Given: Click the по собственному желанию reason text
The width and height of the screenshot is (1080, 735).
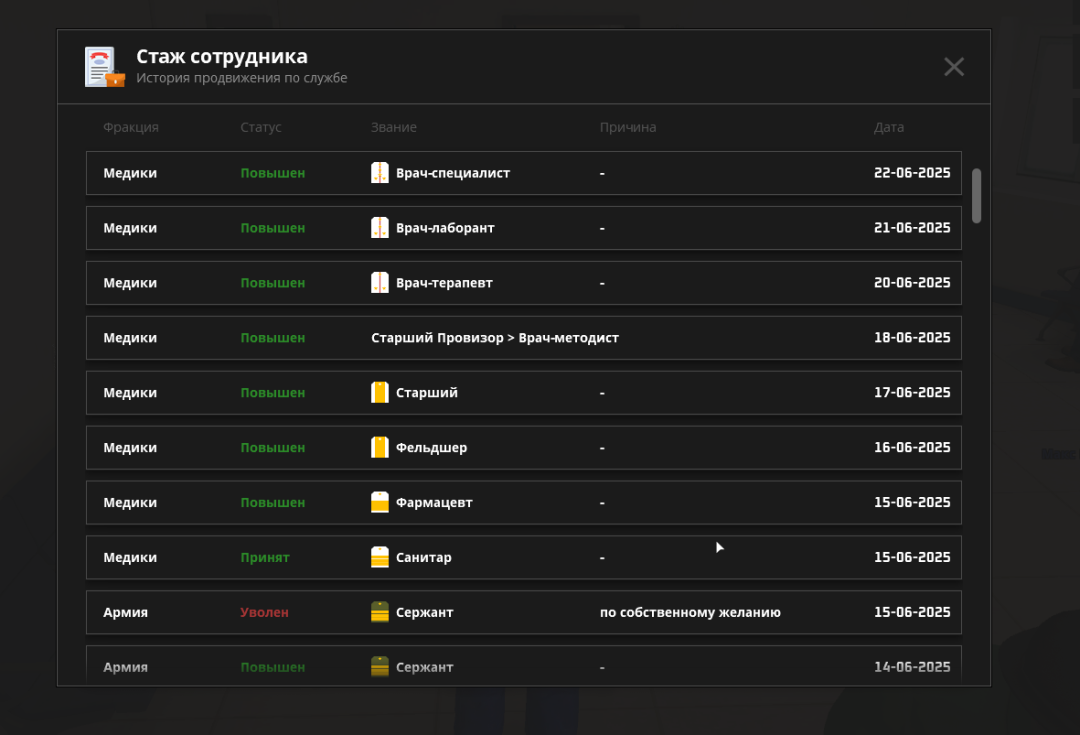Looking at the screenshot, I should click(690, 612).
